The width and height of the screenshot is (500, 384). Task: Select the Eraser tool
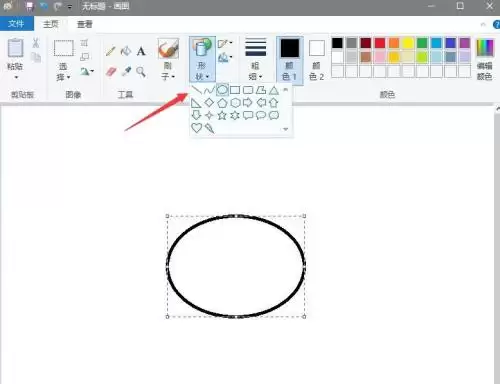(x=111, y=71)
